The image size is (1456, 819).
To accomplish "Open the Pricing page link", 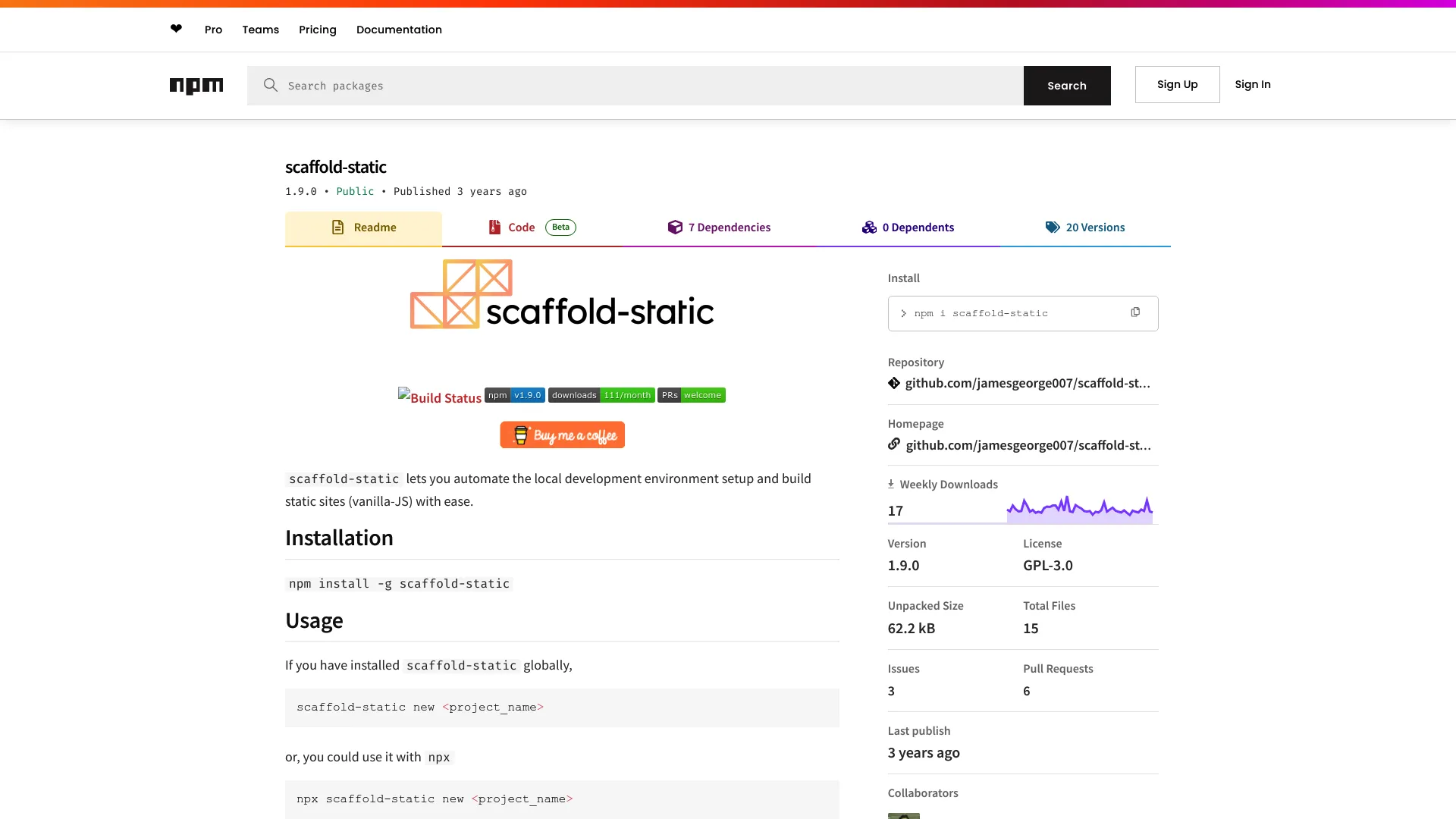I will (318, 30).
